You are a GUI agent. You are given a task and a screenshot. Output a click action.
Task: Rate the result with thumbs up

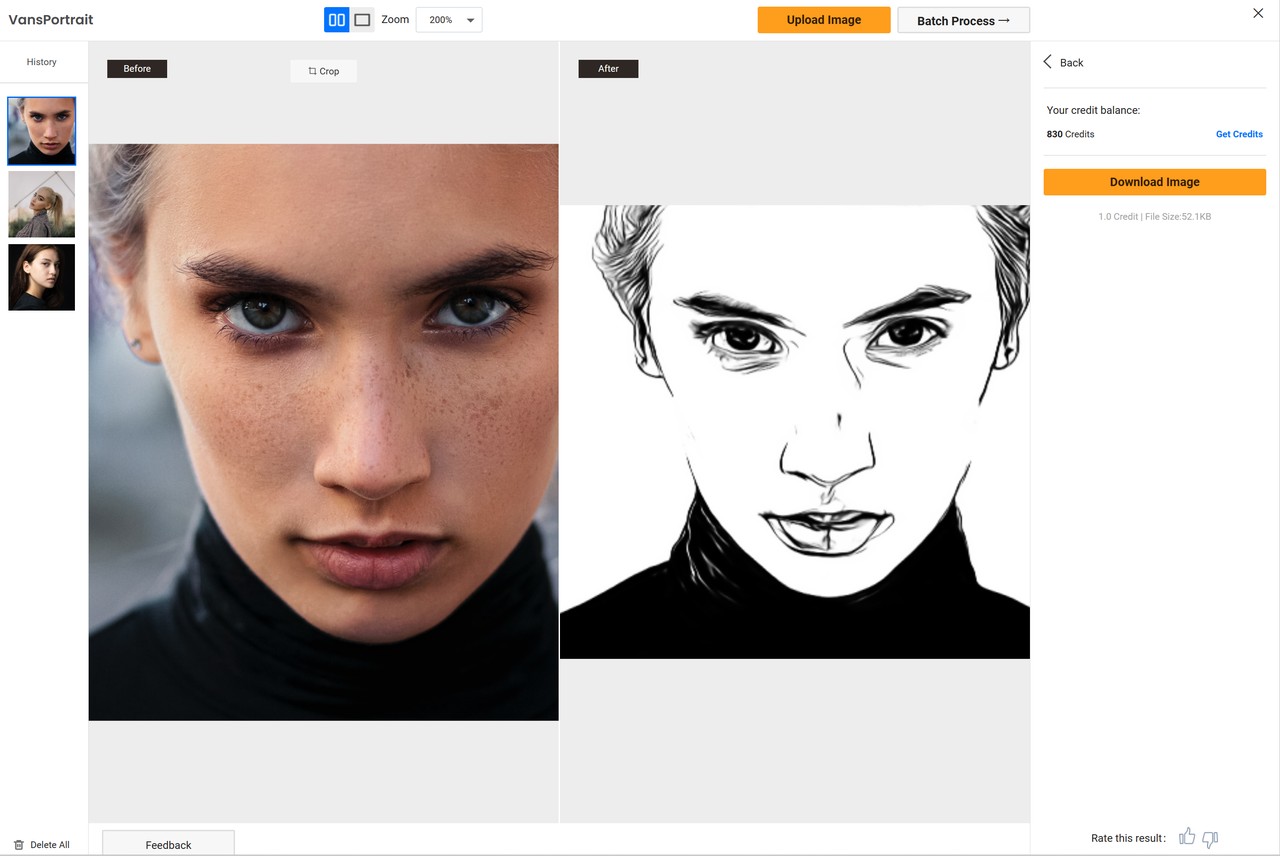pos(1187,837)
